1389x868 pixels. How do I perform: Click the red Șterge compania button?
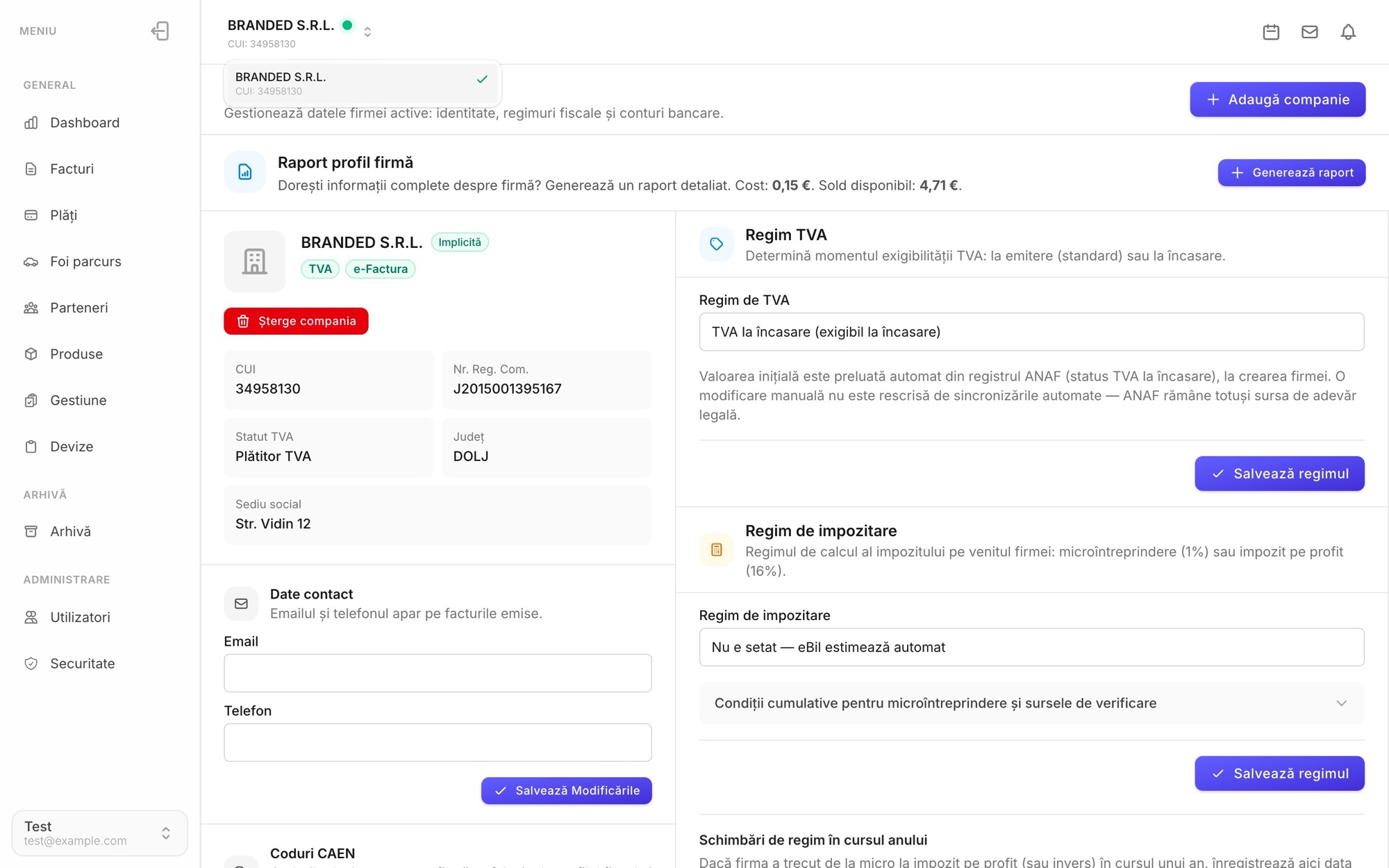(296, 322)
